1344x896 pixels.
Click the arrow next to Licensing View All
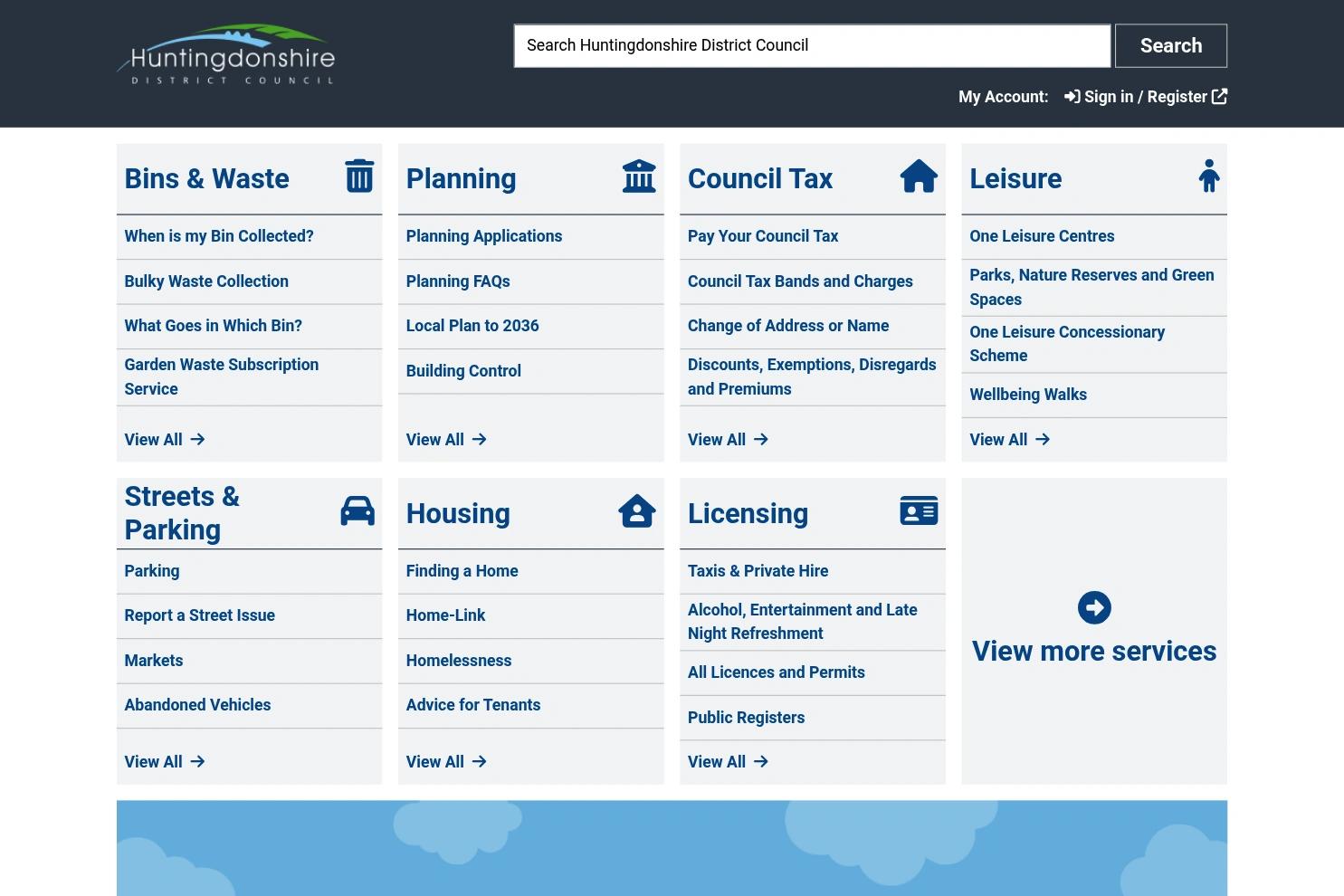coord(760,762)
